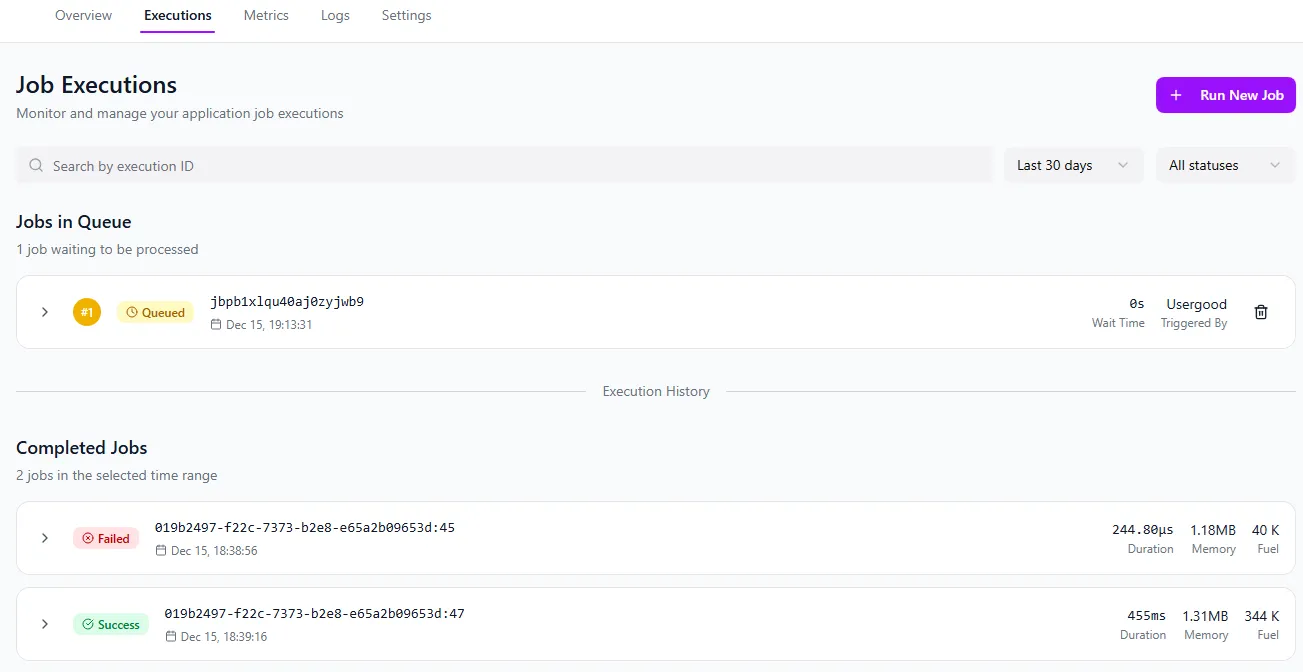1303x672 pixels.
Task: Open the Last 30 days time range dropdown
Action: (x=1073, y=164)
